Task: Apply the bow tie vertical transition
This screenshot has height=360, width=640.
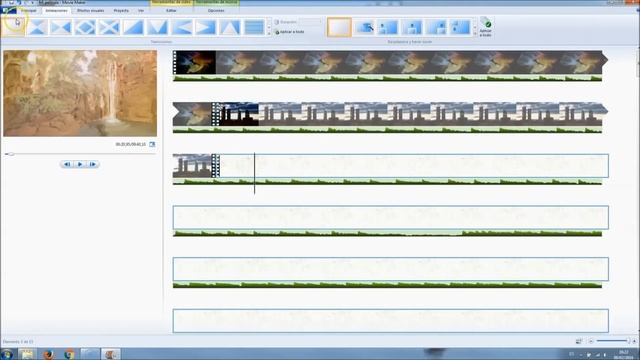Action: pyautogui.click(x=37, y=27)
